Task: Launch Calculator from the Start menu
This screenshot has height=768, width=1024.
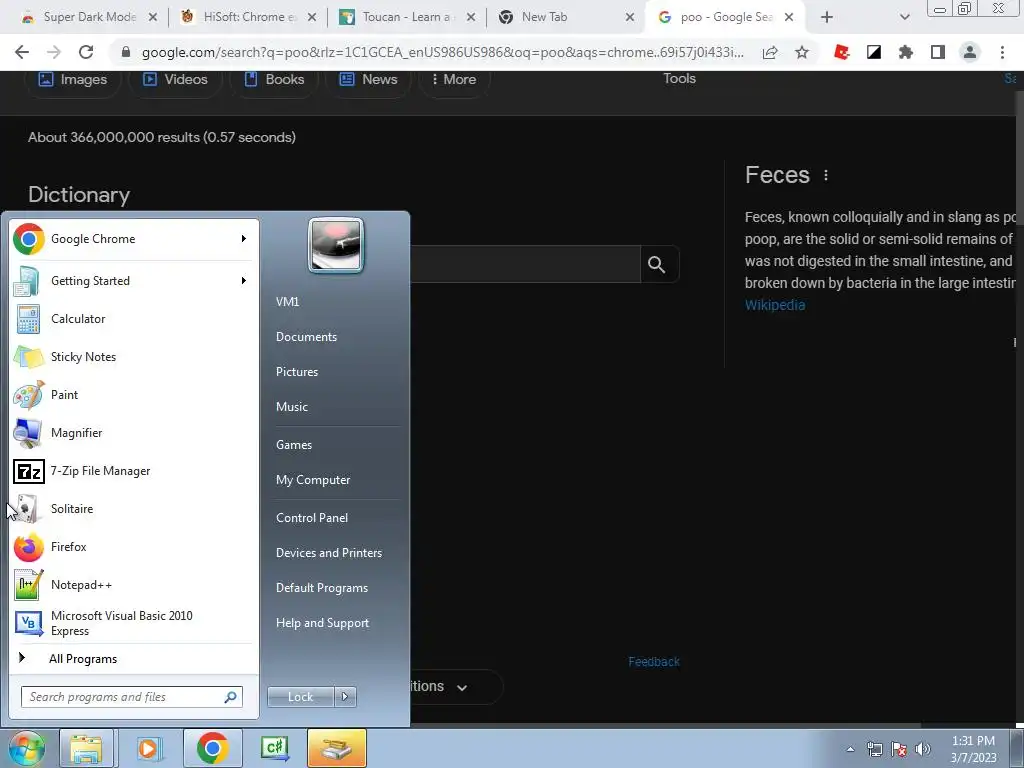Action: [x=133, y=319]
